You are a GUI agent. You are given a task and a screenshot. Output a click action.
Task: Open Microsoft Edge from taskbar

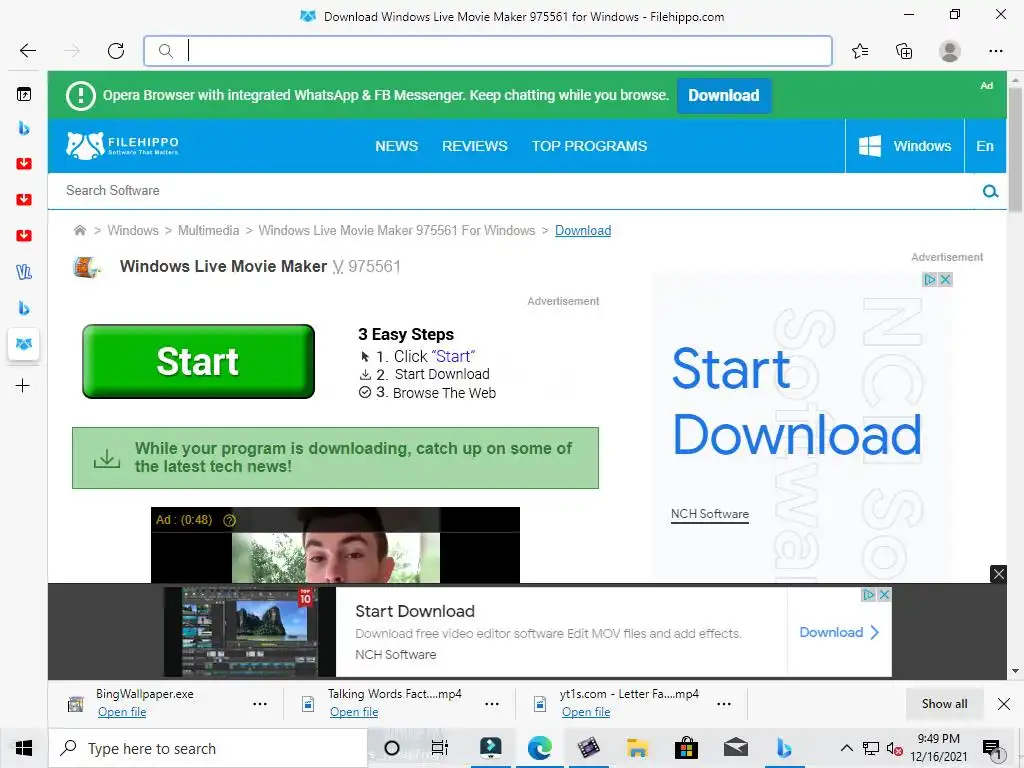(x=539, y=748)
